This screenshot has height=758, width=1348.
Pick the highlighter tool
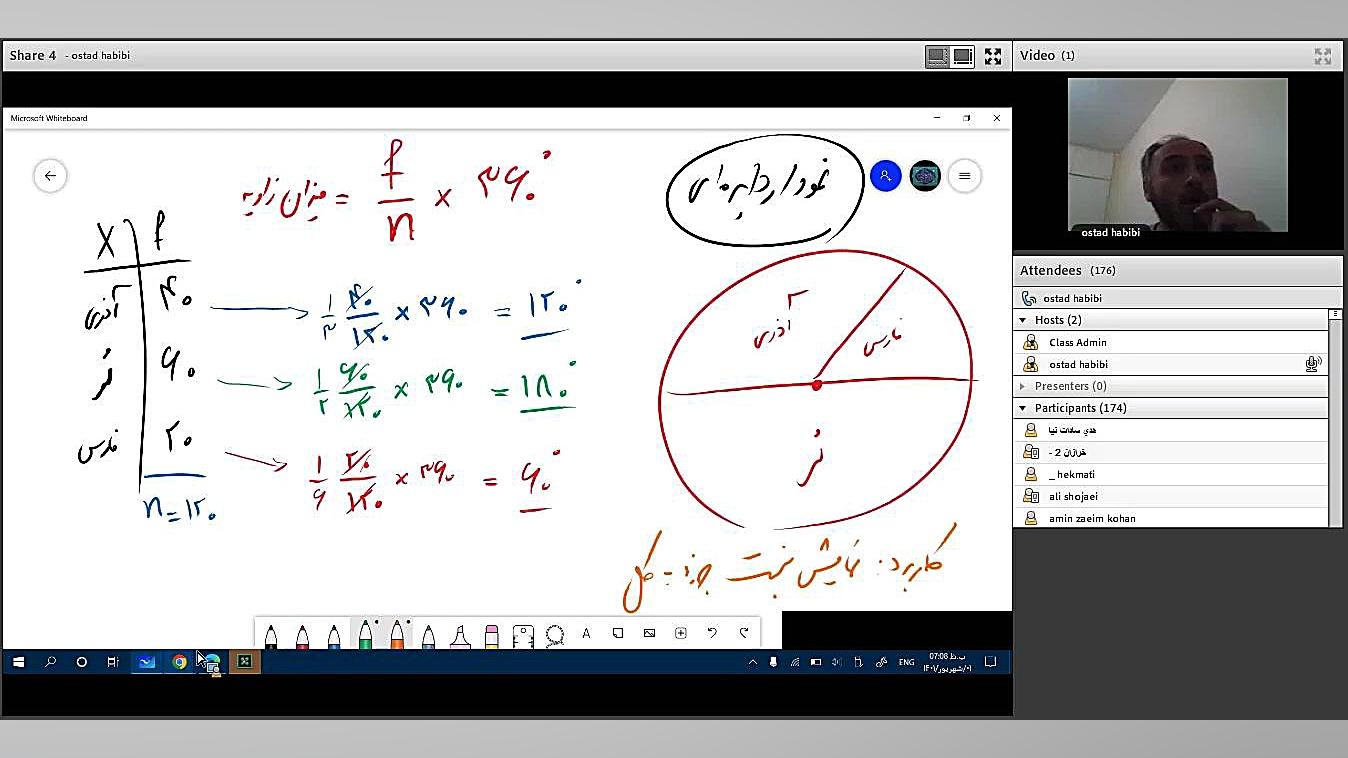[460, 636]
